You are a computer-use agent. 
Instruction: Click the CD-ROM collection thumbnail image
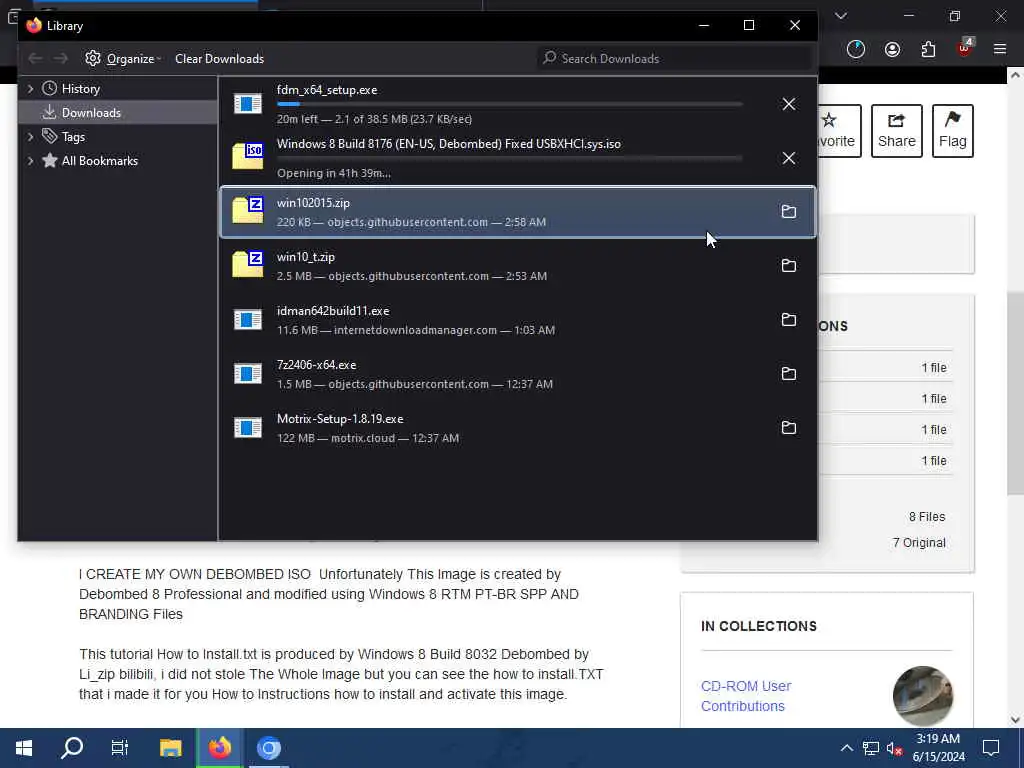click(922, 696)
